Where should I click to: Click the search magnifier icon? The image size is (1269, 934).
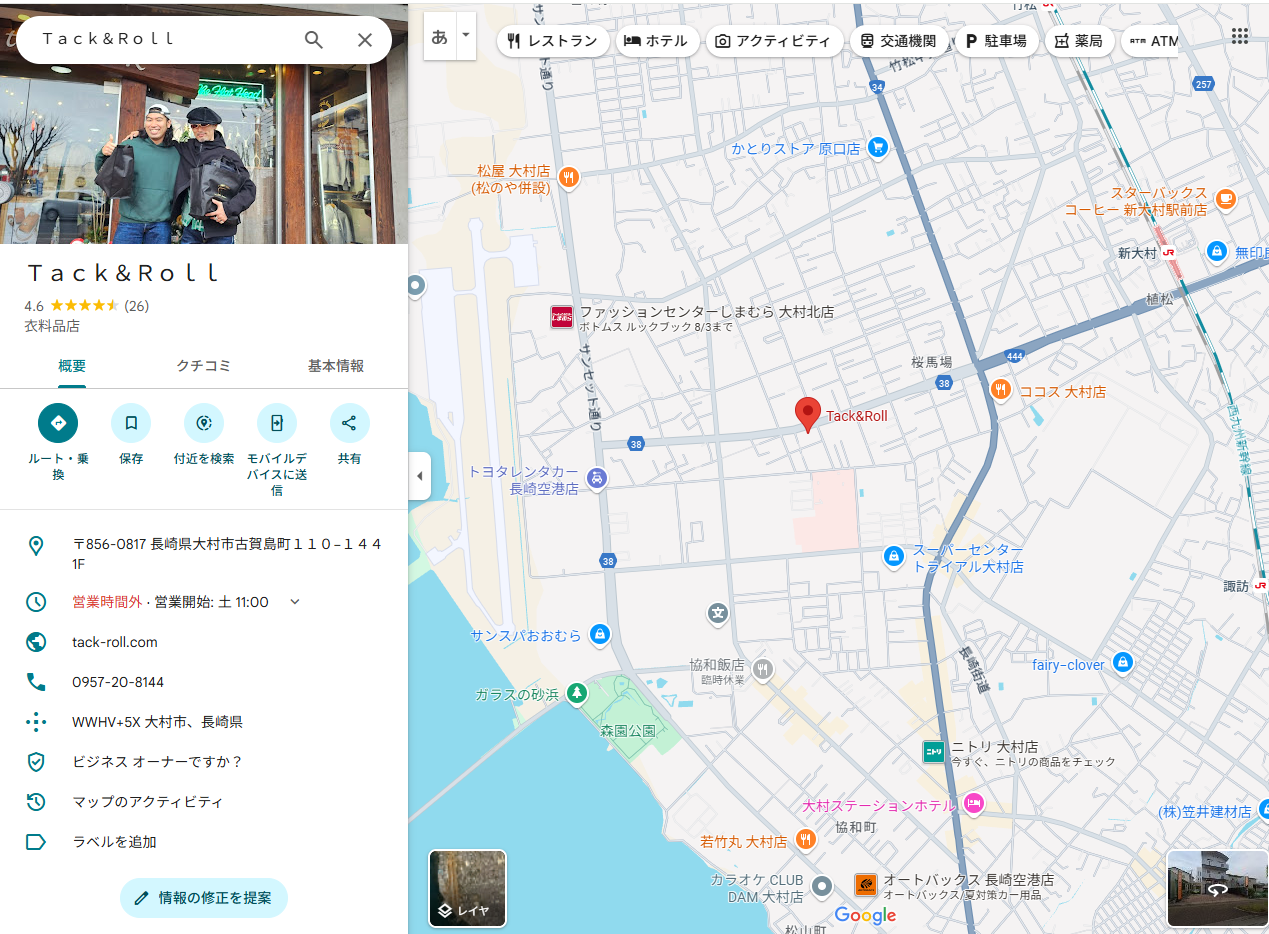[x=314, y=40]
